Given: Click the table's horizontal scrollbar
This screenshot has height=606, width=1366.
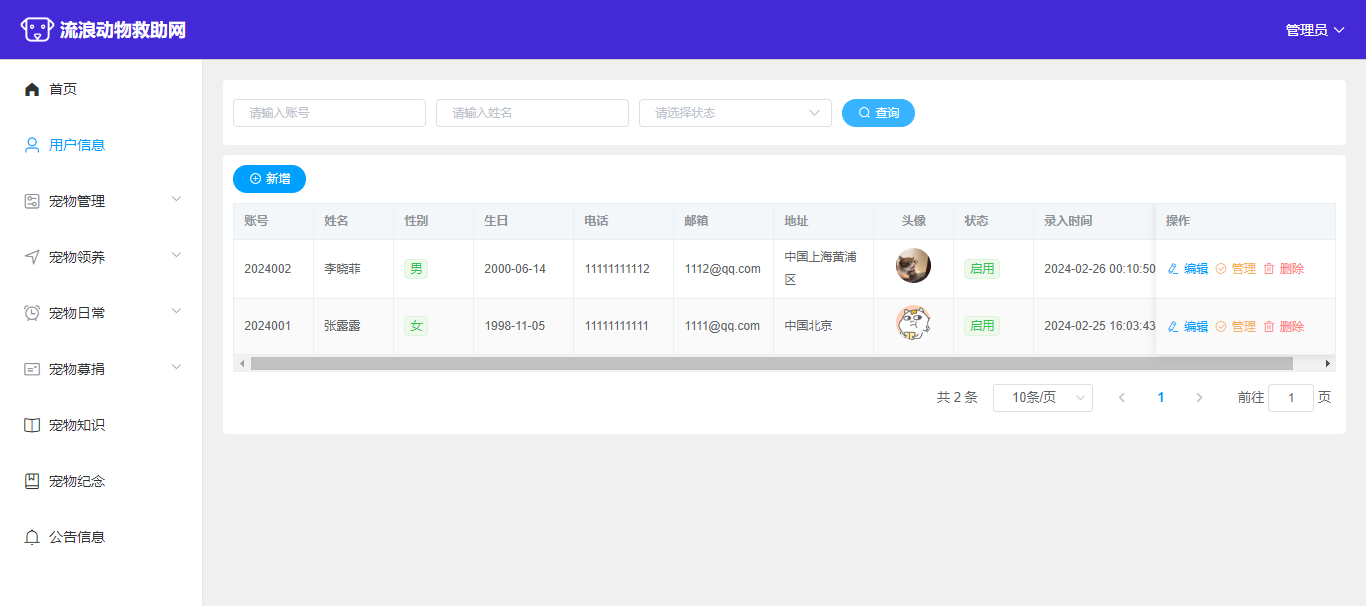Looking at the screenshot, I should click(x=770, y=364).
